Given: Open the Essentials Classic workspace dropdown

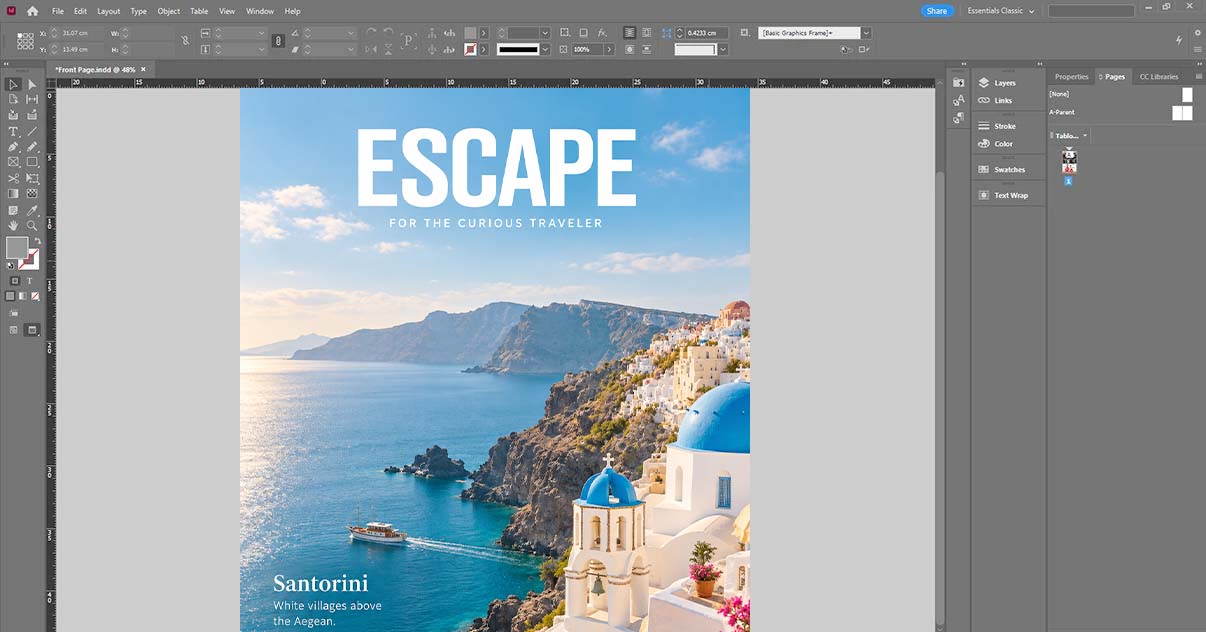Looking at the screenshot, I should click(1001, 11).
